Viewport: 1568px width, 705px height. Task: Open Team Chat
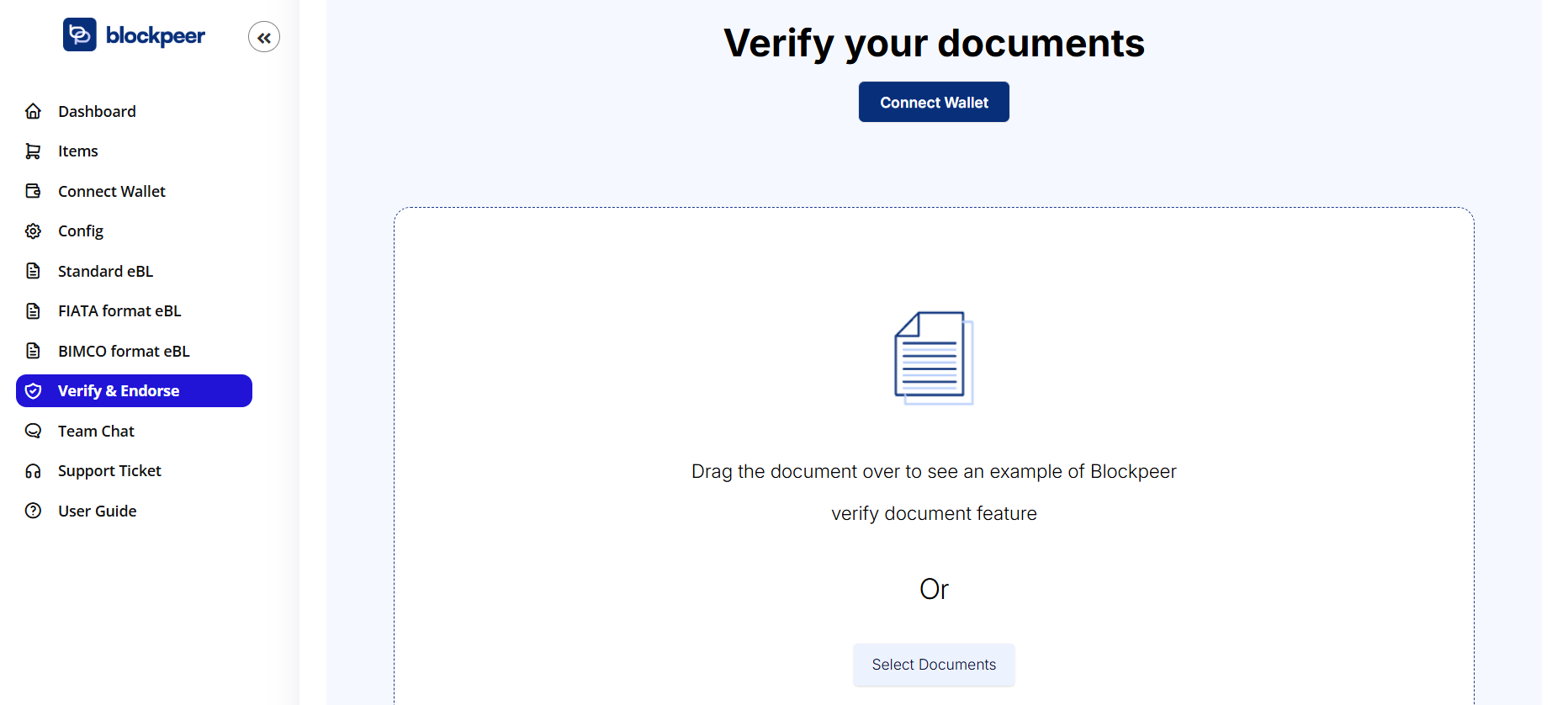pyautogui.click(x=134, y=431)
